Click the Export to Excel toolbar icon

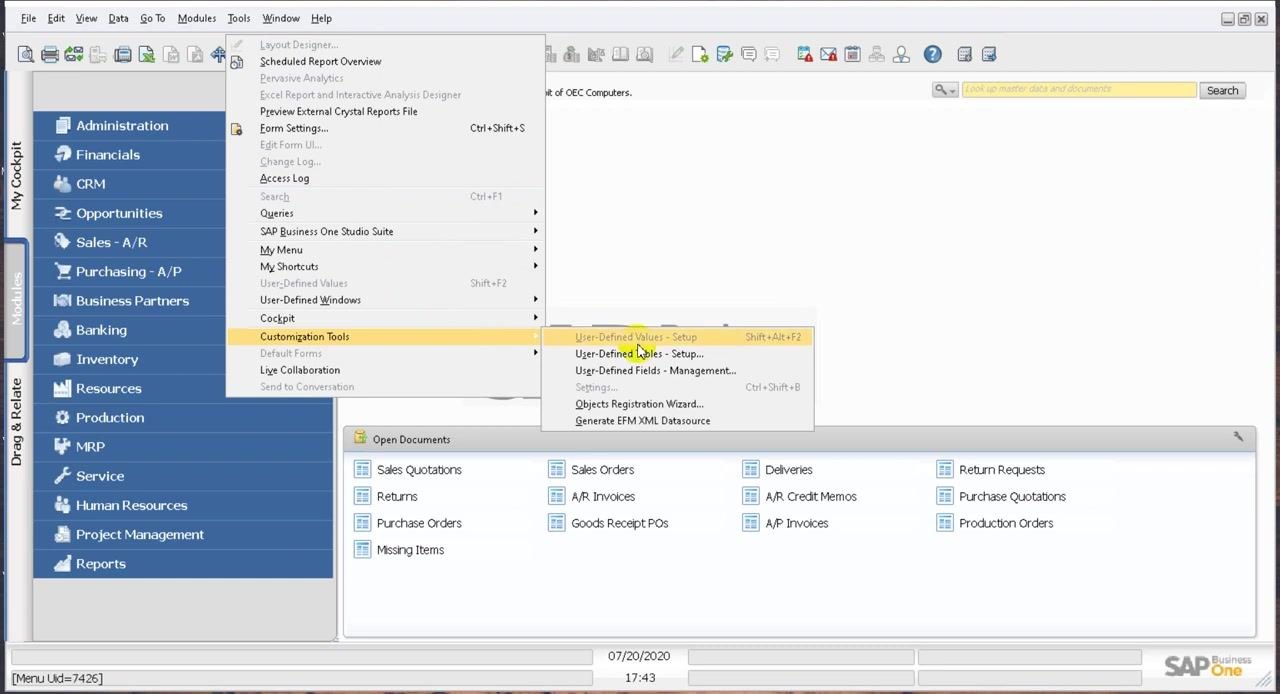[x=146, y=55]
